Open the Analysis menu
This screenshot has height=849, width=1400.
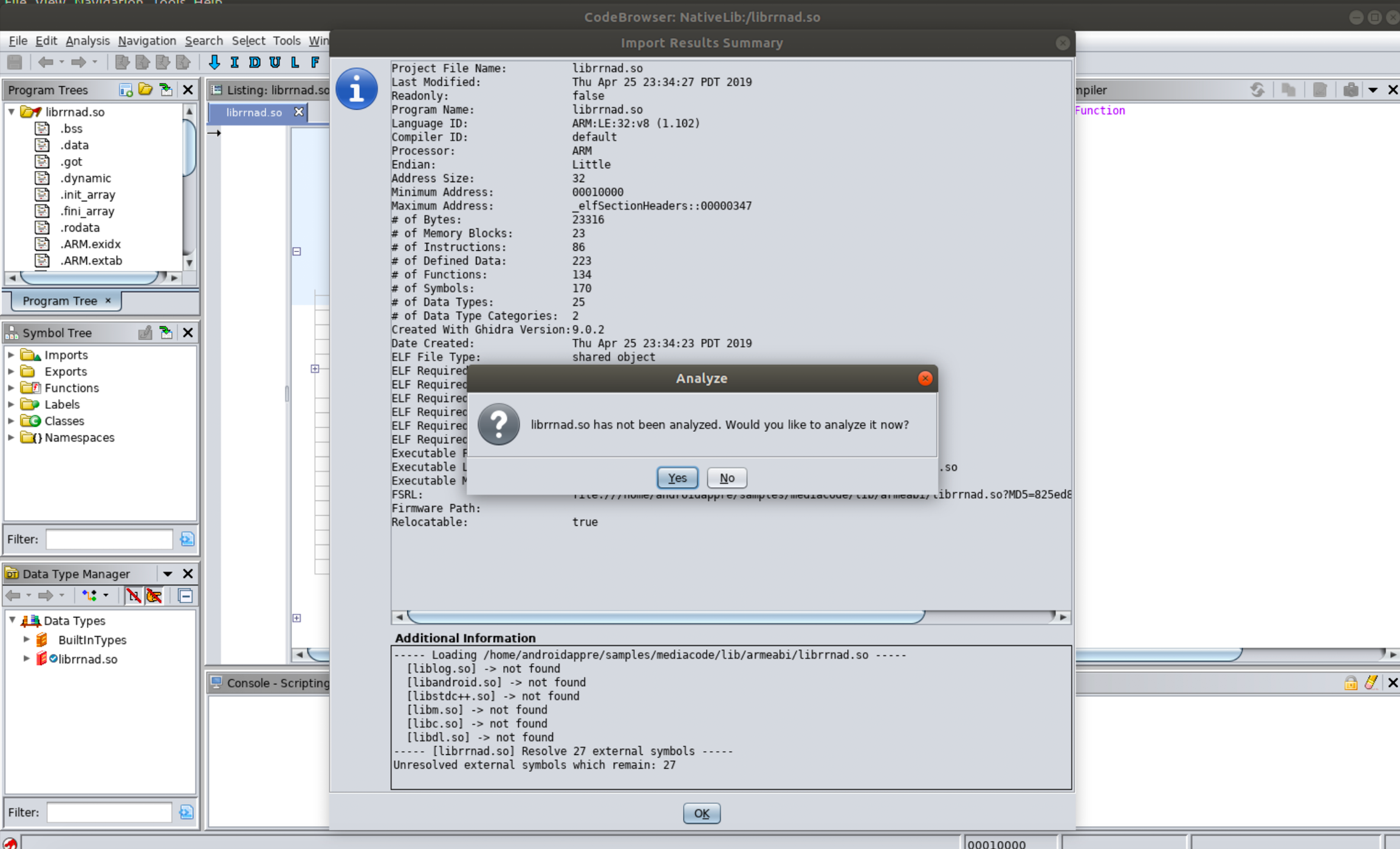tap(87, 41)
